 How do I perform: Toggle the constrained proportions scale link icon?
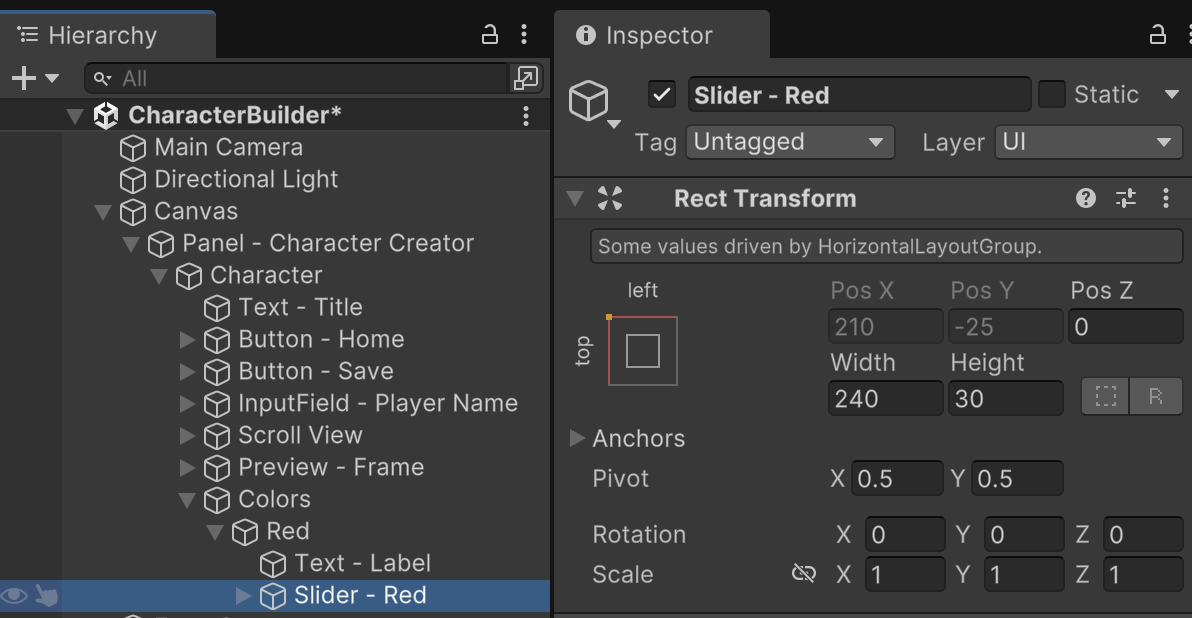pyautogui.click(x=804, y=574)
